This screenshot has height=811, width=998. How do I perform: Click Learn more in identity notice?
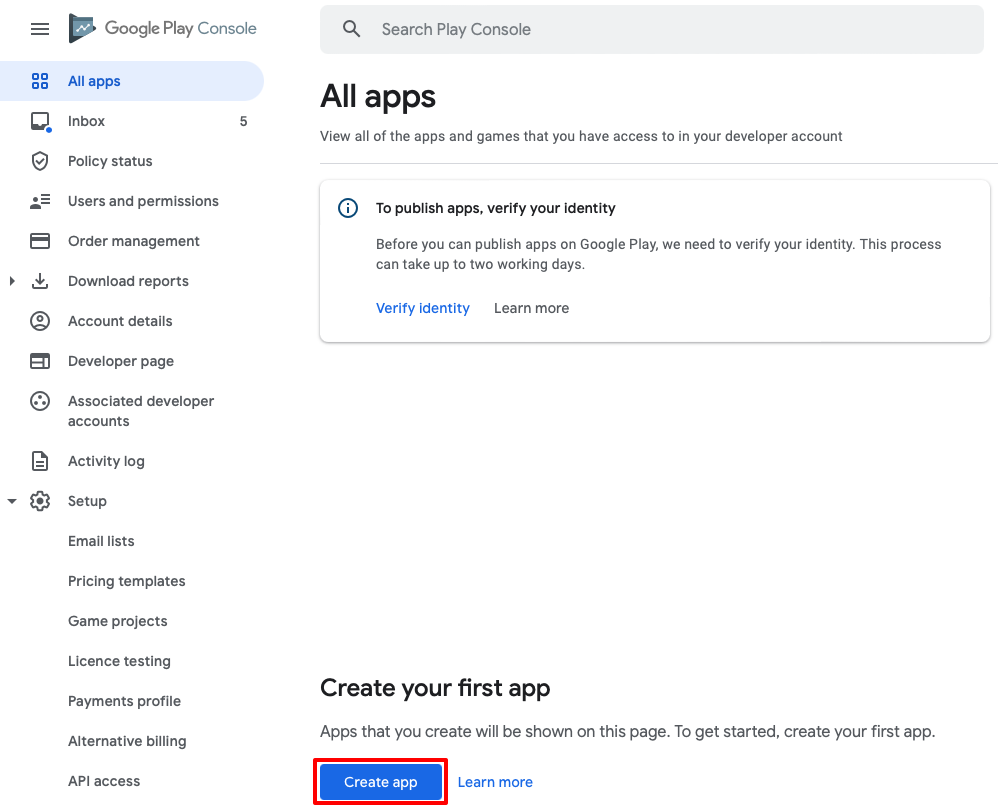tap(531, 308)
